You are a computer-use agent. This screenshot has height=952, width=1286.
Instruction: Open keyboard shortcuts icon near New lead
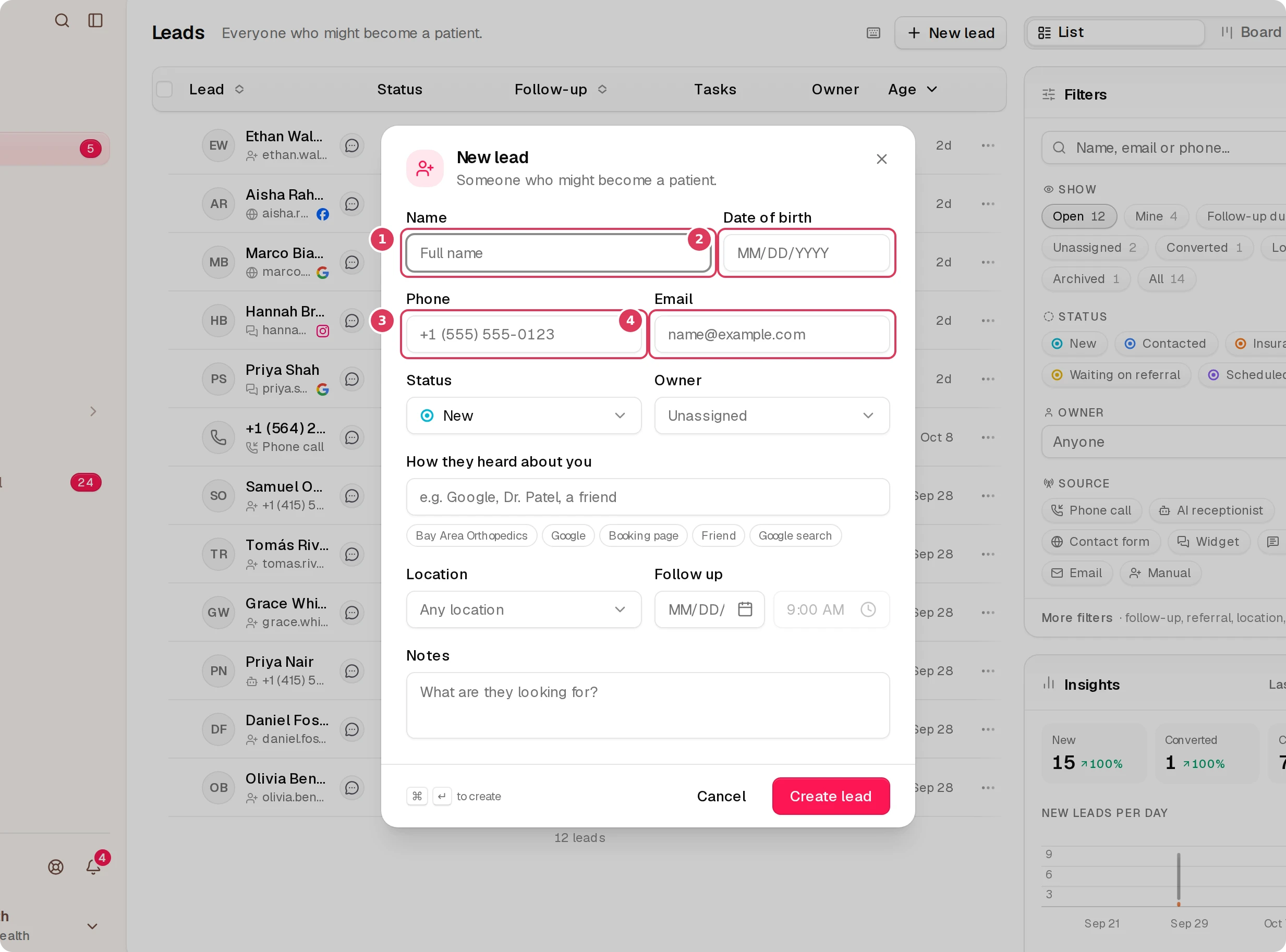(x=873, y=33)
